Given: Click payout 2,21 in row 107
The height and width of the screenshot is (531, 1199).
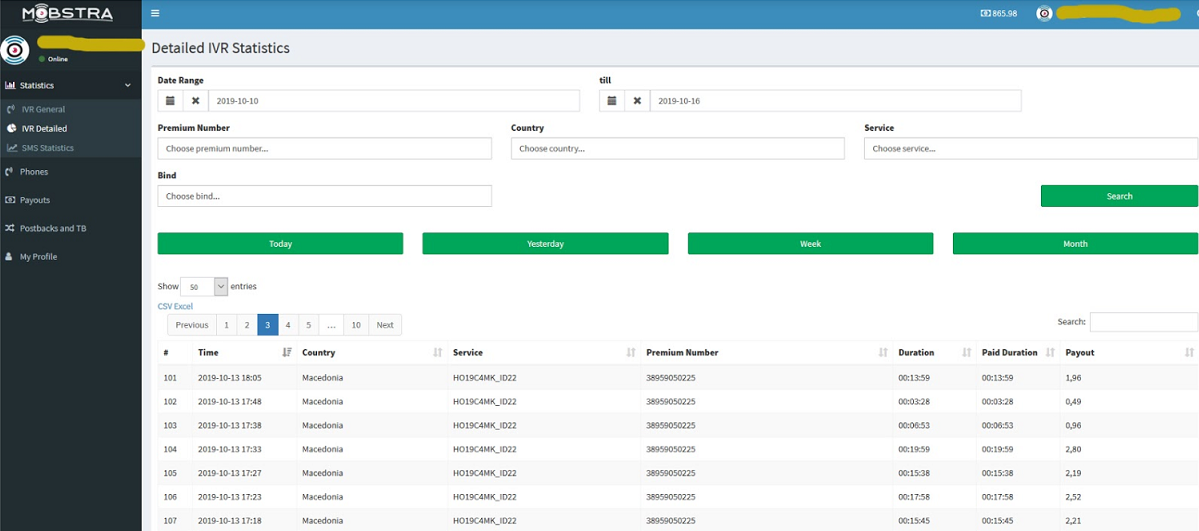Looking at the screenshot, I should tap(1074, 520).
